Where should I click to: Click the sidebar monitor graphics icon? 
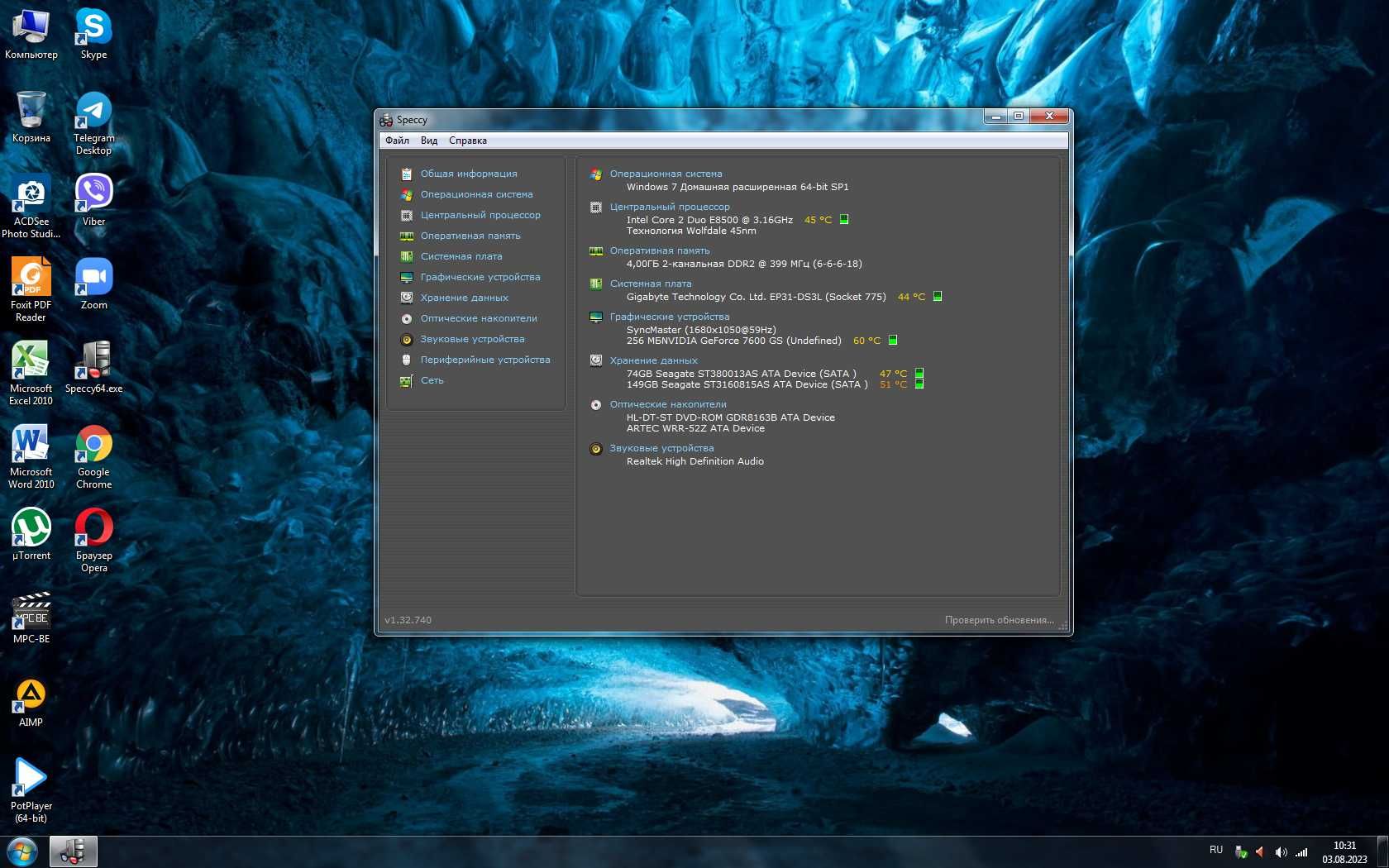coord(406,278)
